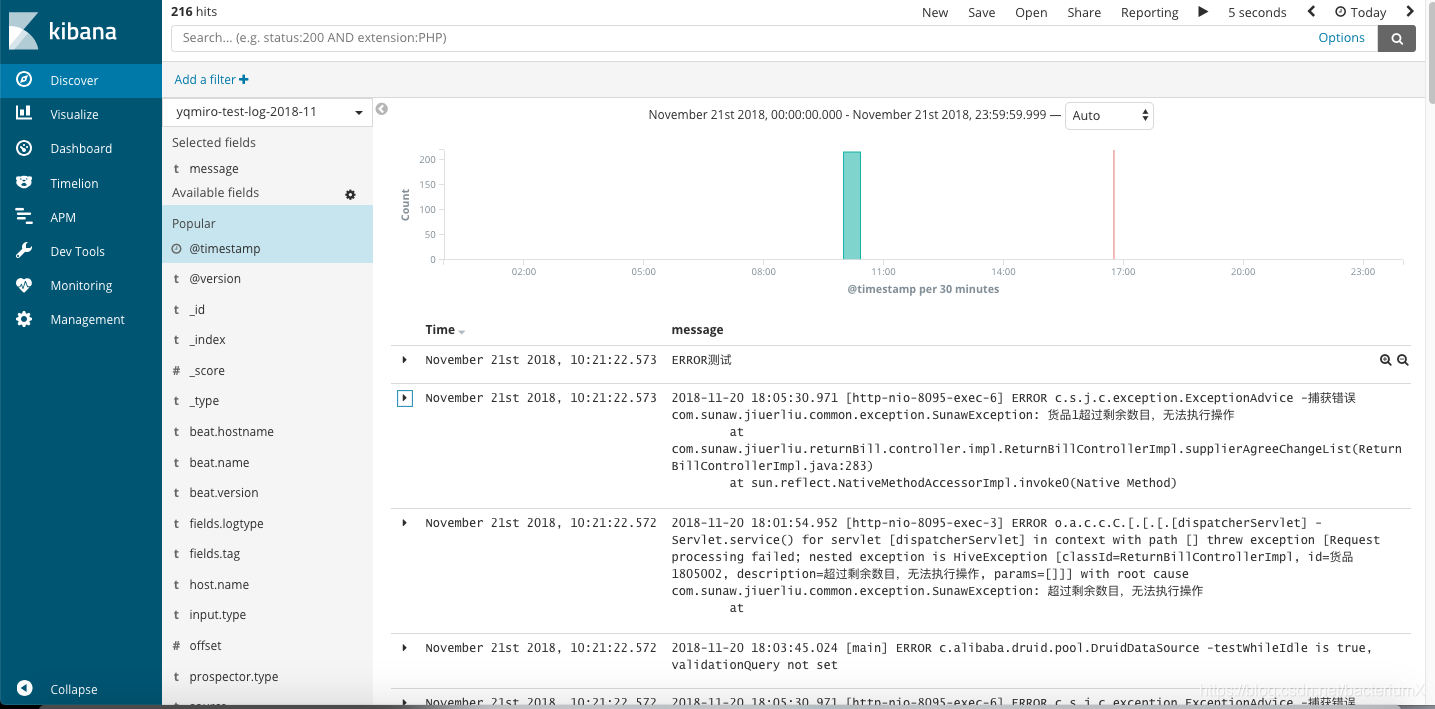Open Dev Tools in the sidebar
Viewport: 1435px width, 709px height.
point(81,251)
